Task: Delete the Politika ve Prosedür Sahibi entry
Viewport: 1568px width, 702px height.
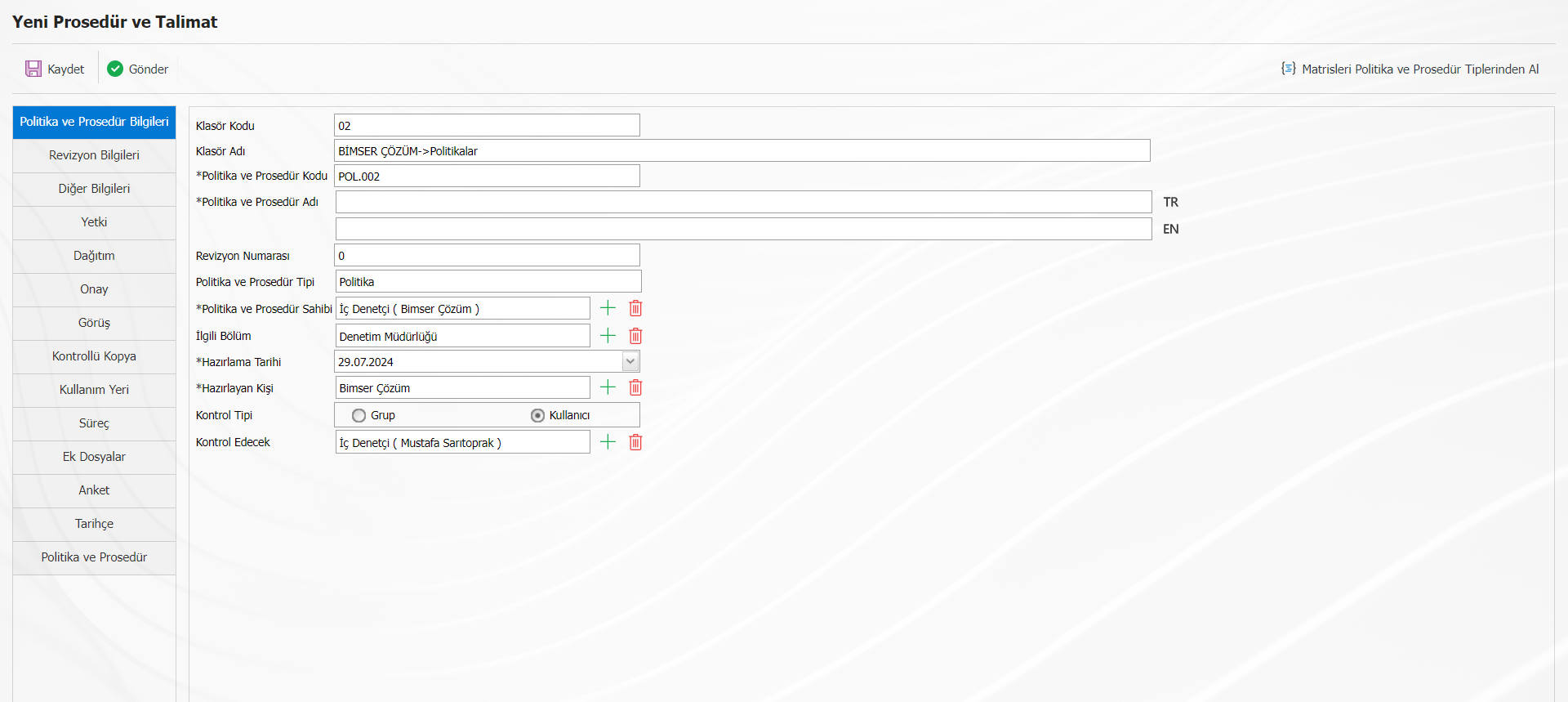Action: [635, 308]
